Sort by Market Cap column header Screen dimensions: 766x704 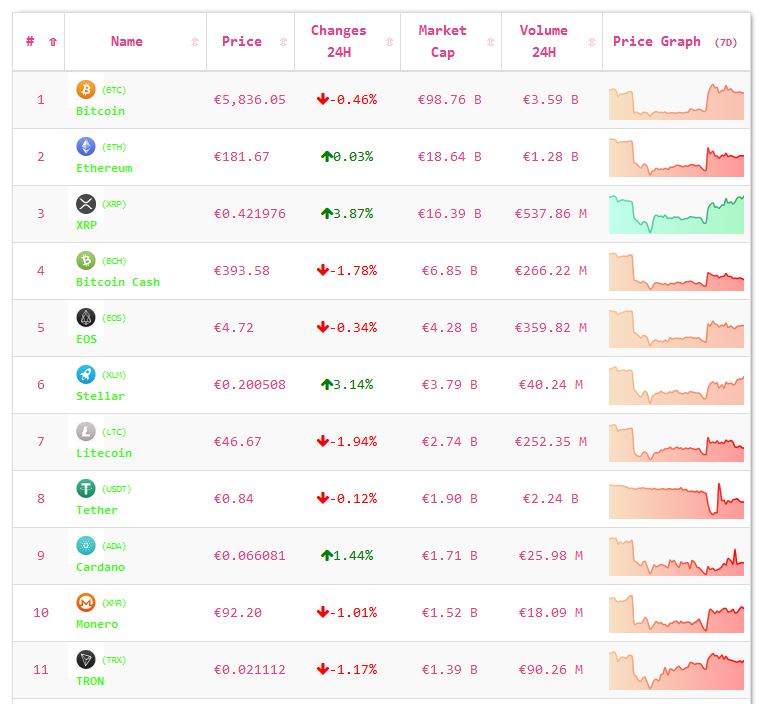442,42
